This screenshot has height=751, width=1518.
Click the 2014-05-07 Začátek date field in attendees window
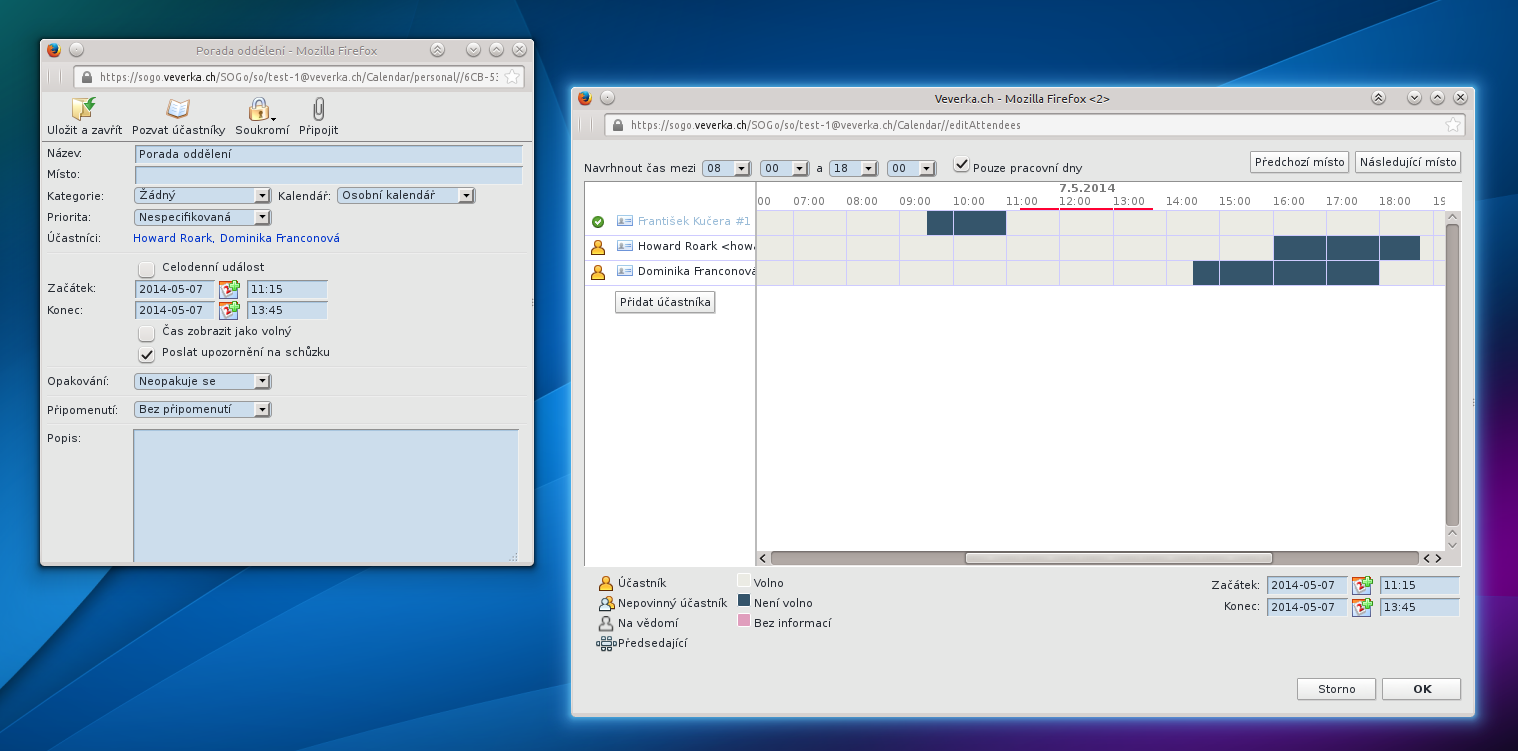click(x=1307, y=585)
